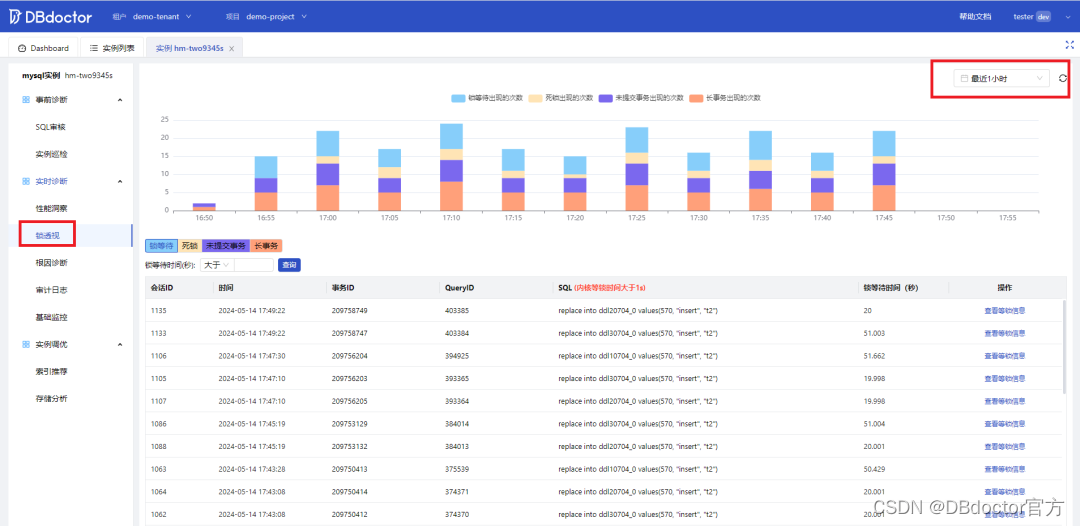Click the lock wait time input field
Screen dimensions: 1080x526
(x=253, y=264)
